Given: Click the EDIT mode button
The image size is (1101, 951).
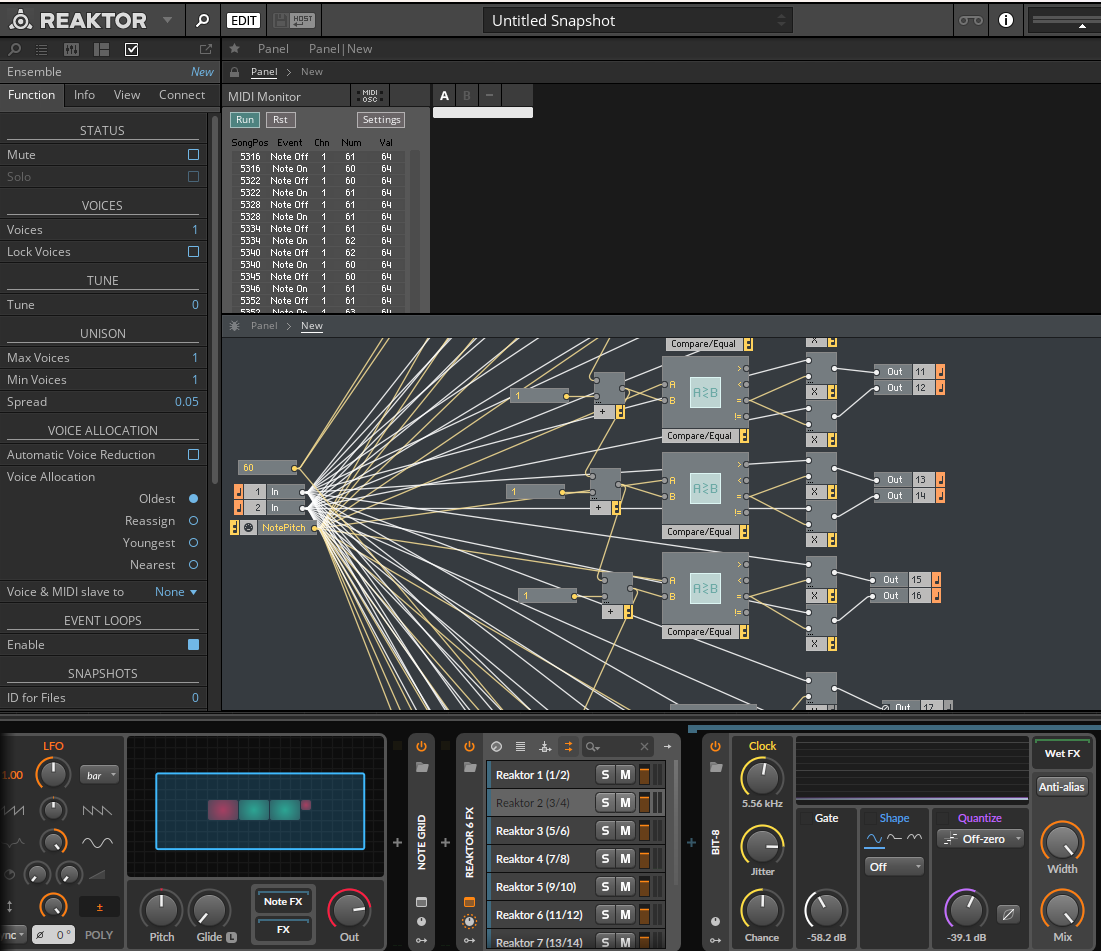Looking at the screenshot, I should [x=244, y=20].
